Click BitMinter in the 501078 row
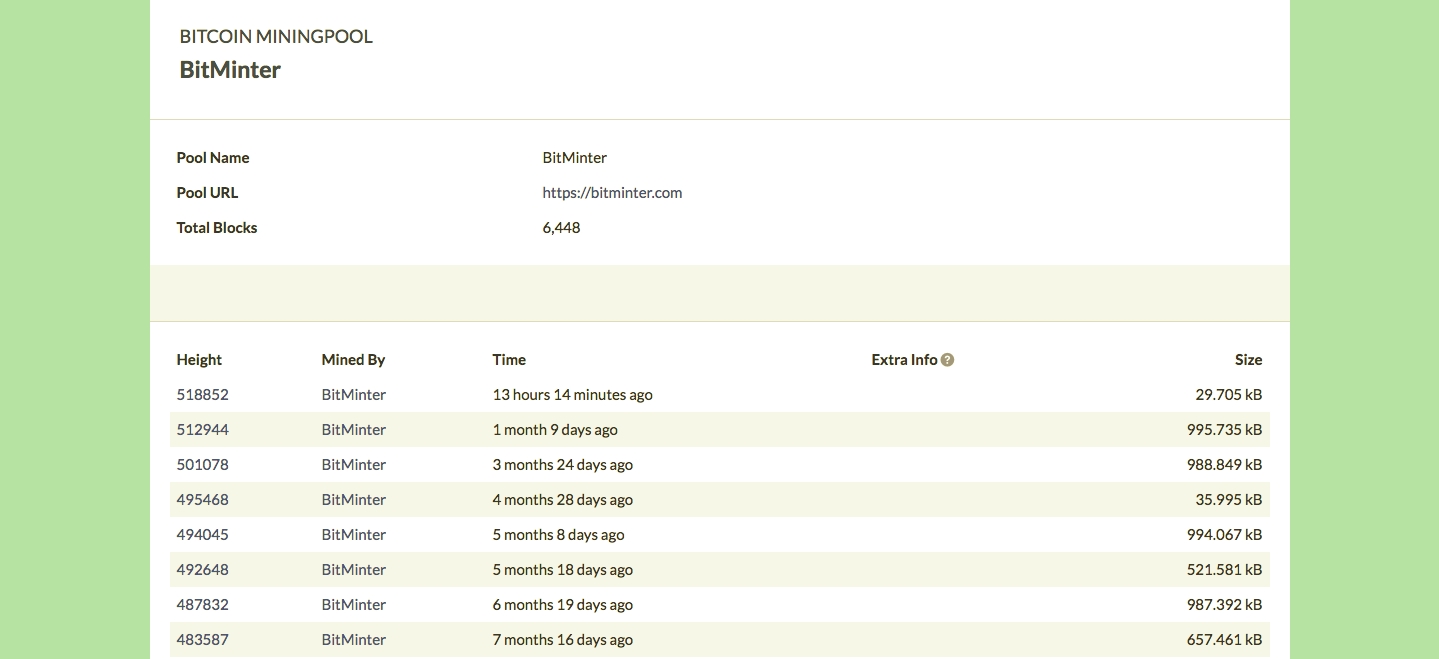 coord(354,465)
